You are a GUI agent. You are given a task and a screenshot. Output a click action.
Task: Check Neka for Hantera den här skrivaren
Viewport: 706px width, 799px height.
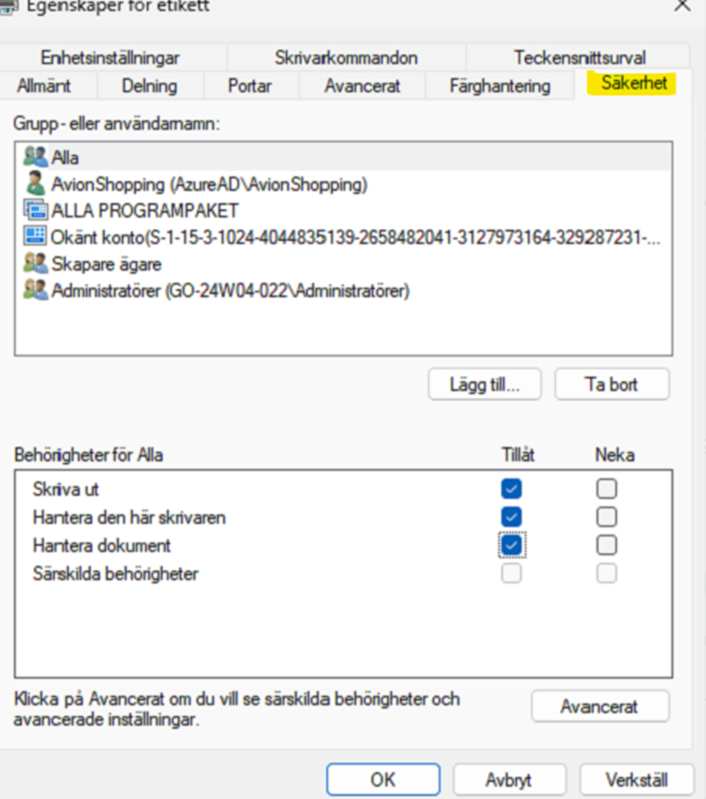pos(606,517)
